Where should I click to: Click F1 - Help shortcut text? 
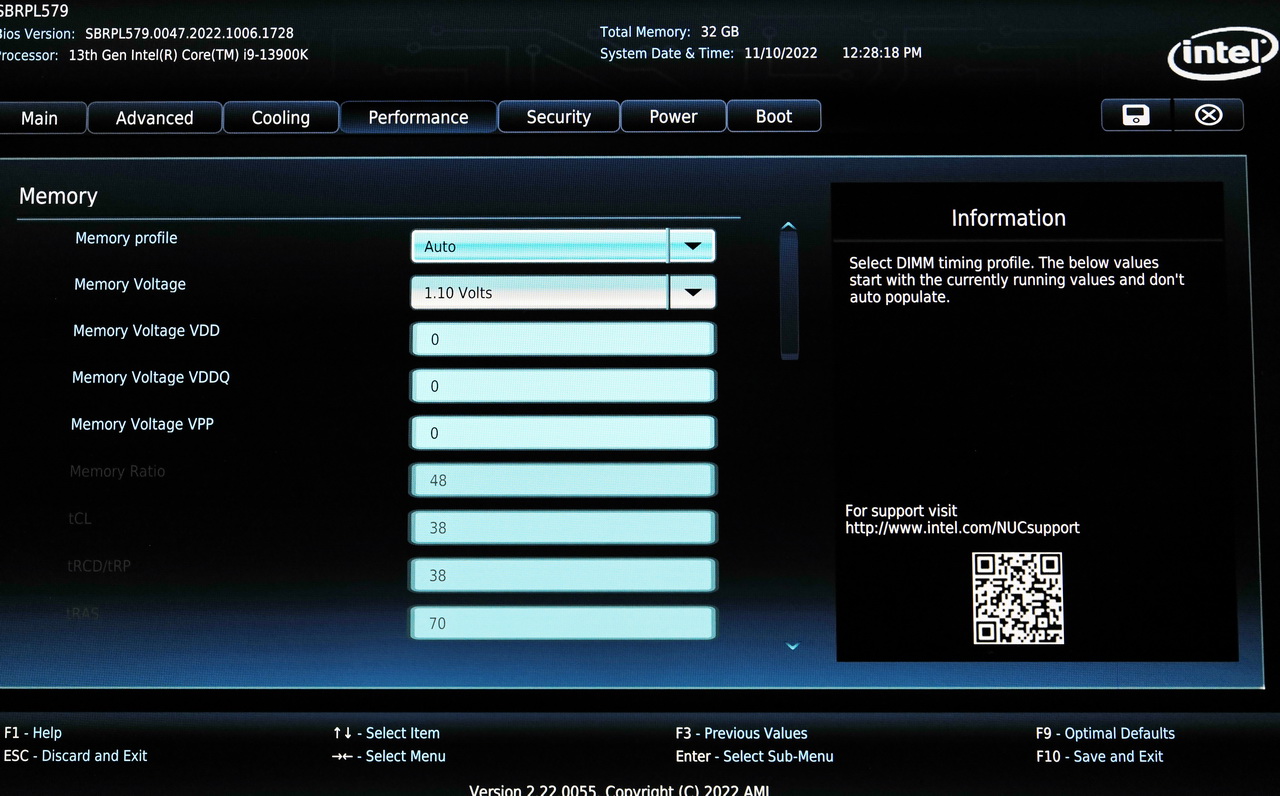33,733
